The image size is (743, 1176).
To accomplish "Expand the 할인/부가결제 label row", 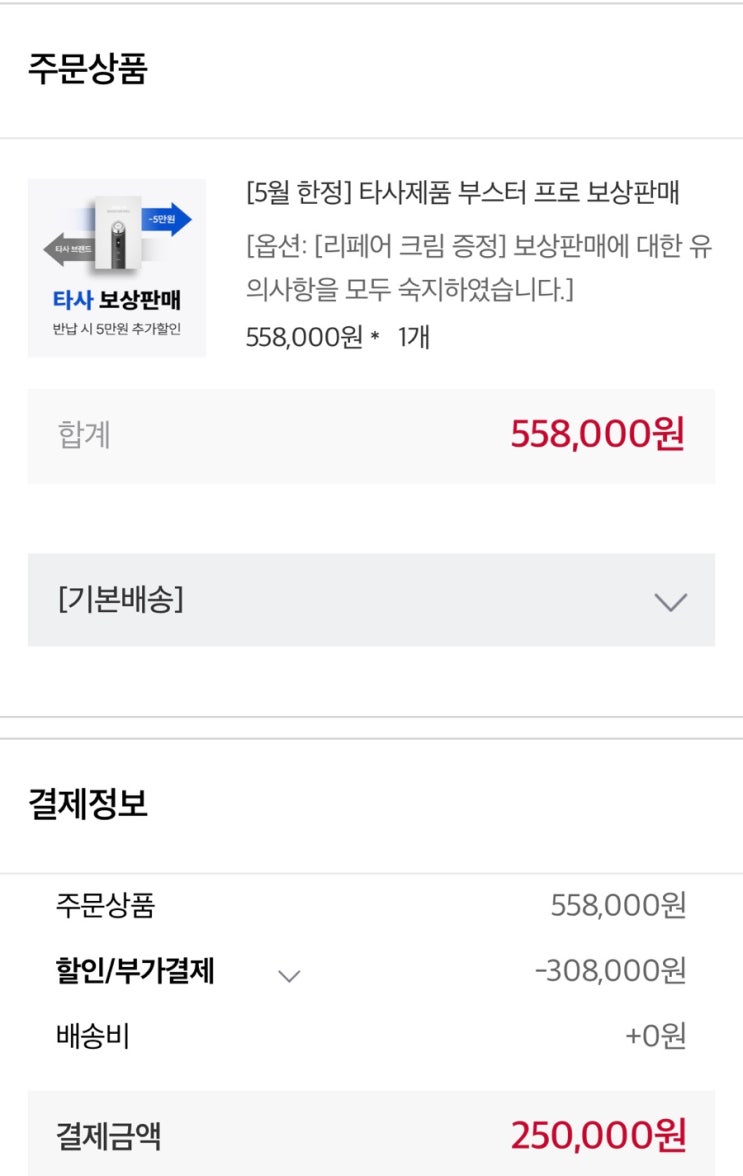I will (135, 971).
